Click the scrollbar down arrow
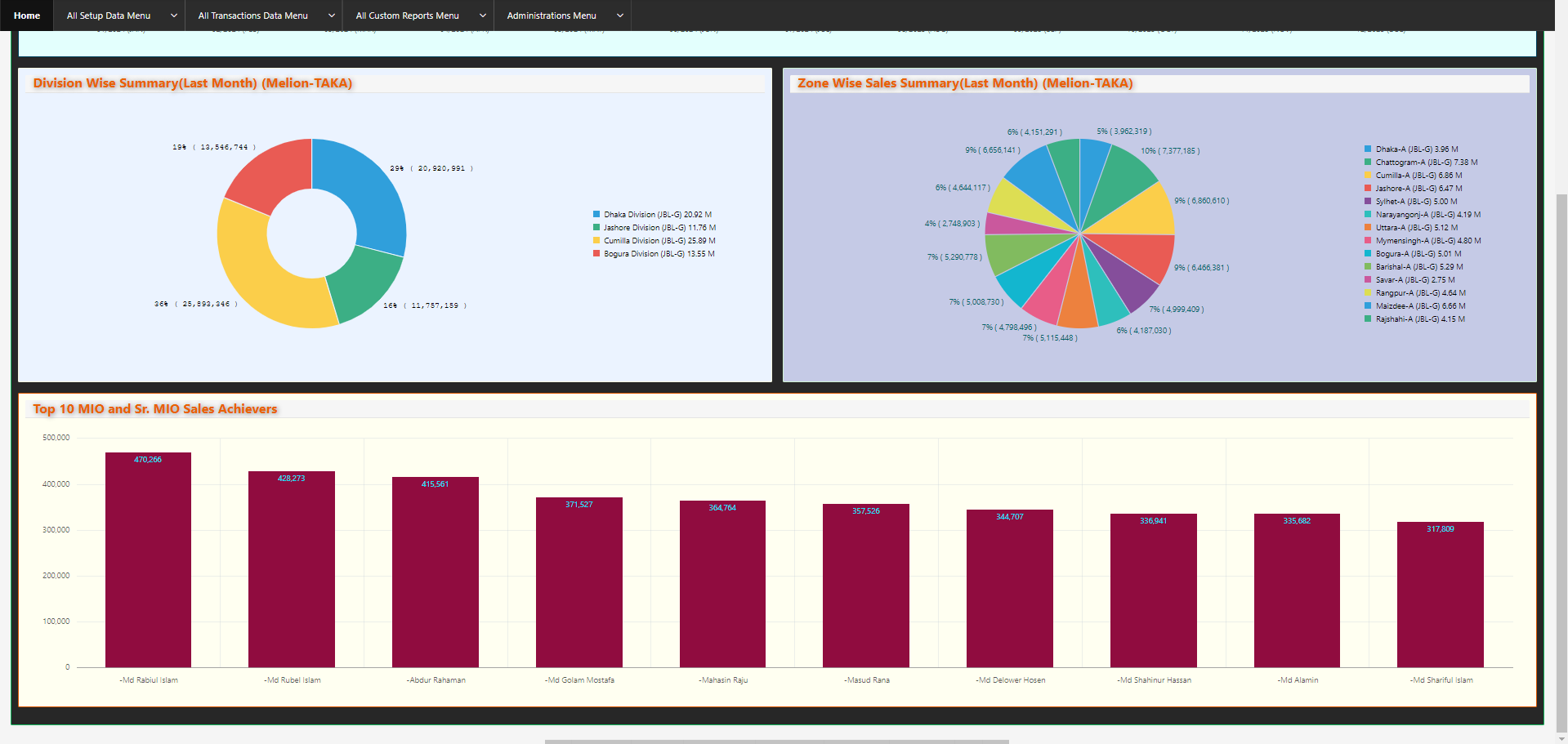 tap(1561, 738)
